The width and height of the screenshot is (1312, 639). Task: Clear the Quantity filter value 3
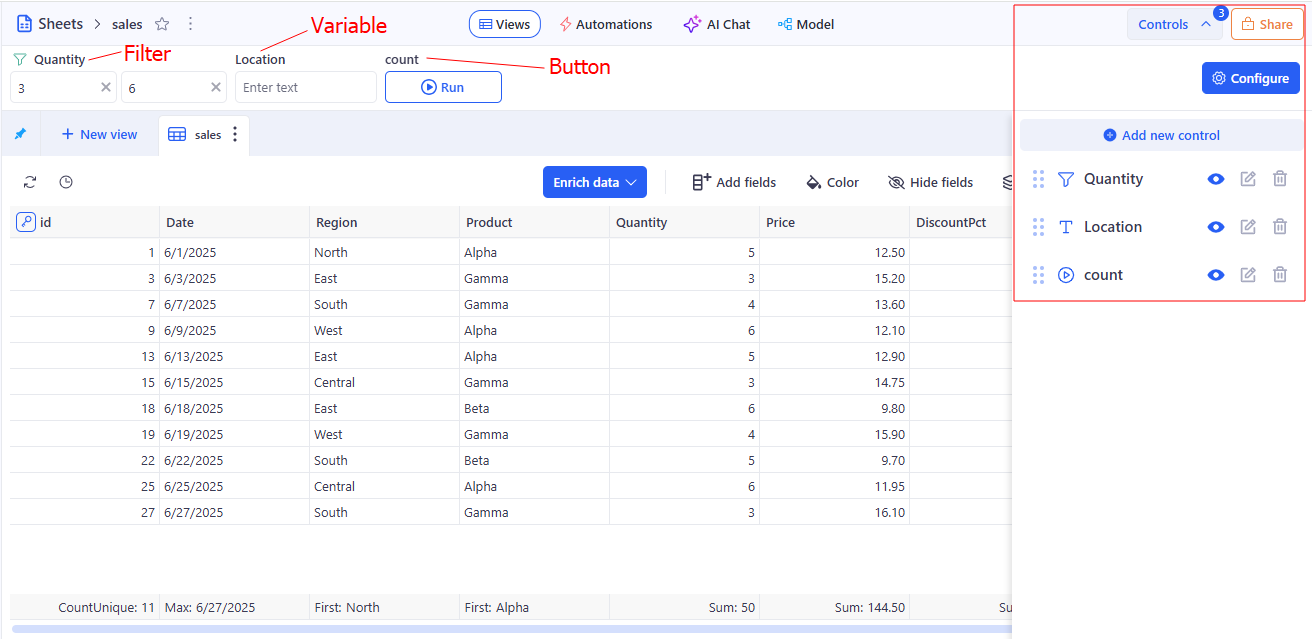(x=106, y=87)
